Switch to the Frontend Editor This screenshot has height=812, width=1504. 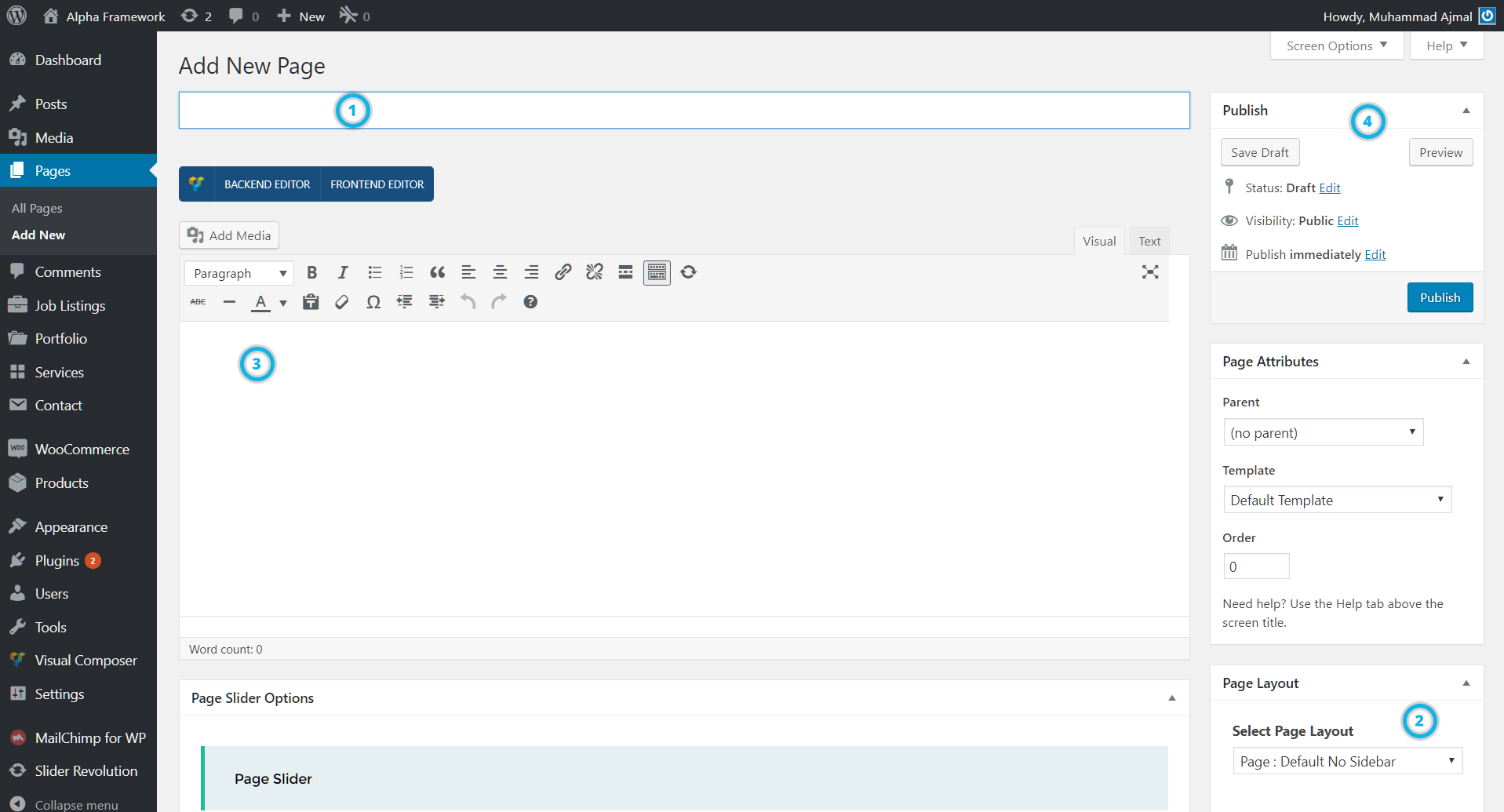click(377, 184)
